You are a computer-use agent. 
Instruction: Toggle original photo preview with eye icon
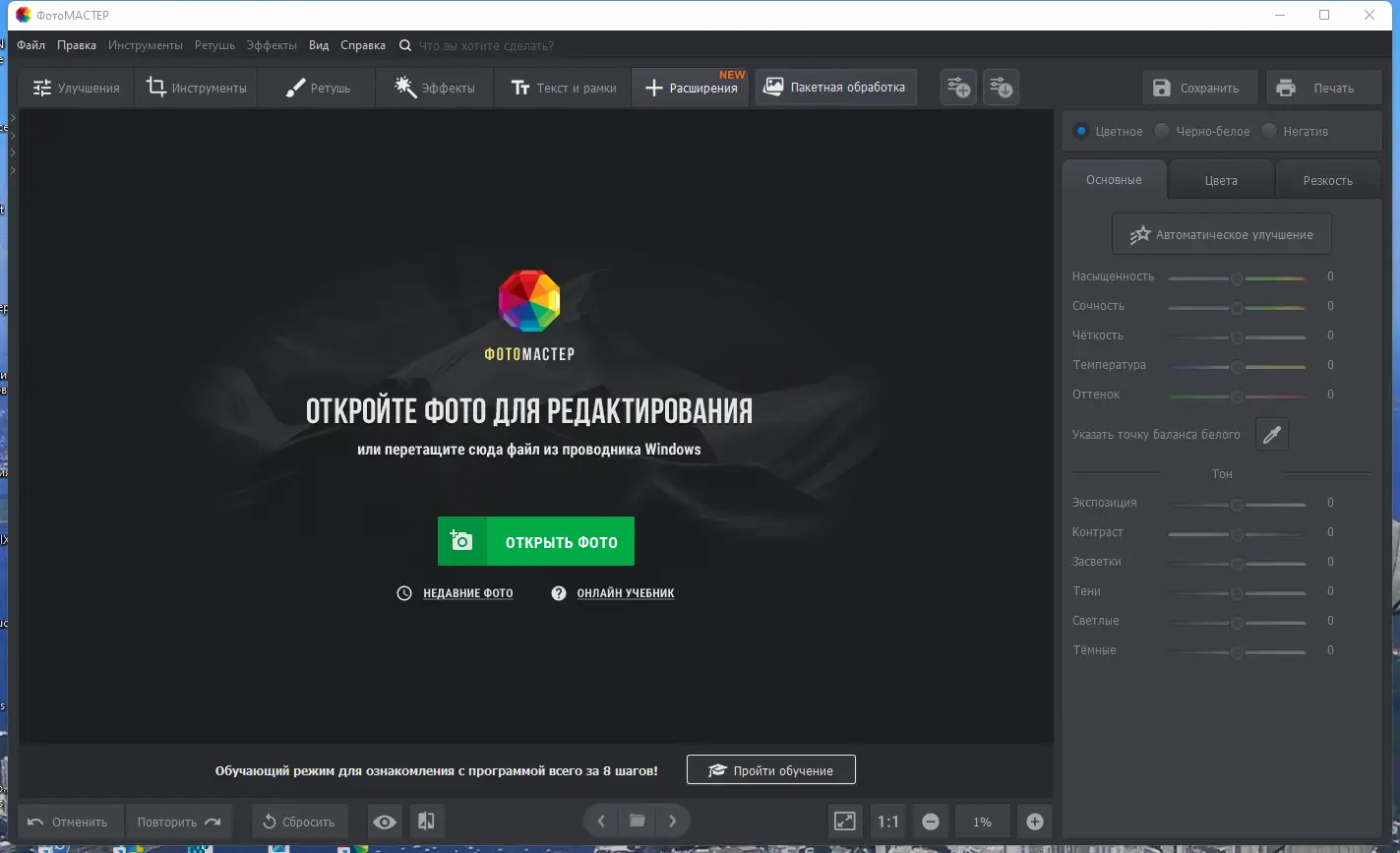pos(384,821)
